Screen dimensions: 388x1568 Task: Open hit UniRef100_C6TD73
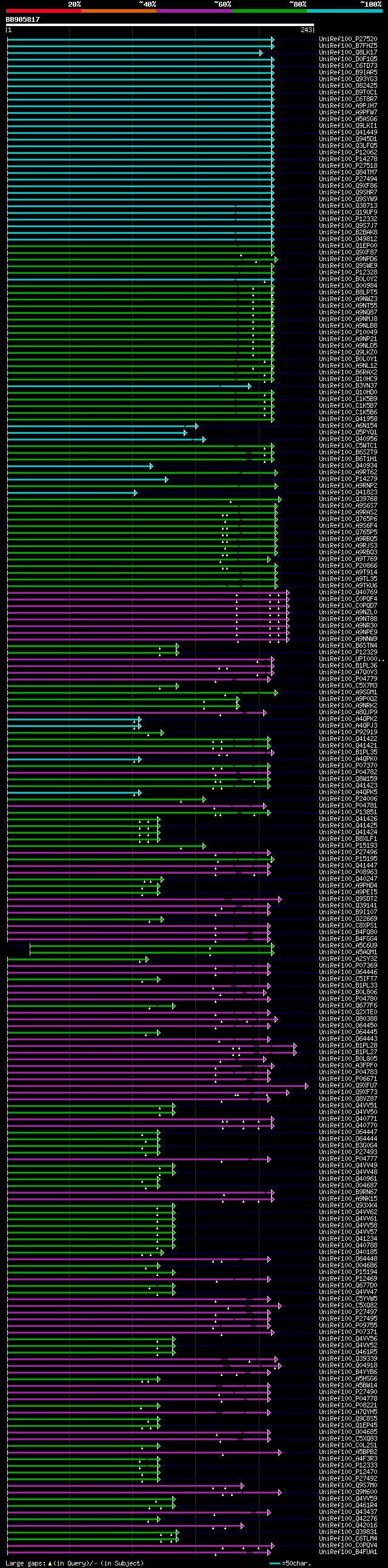(348, 66)
